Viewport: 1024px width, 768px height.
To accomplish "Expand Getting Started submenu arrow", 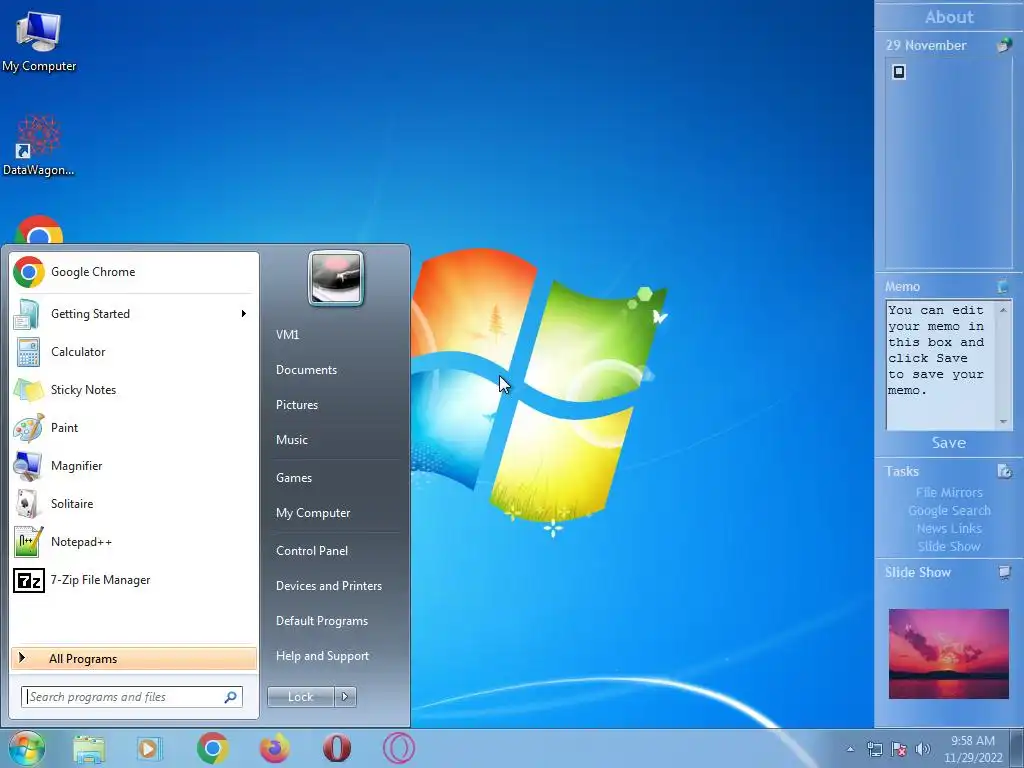I will pos(244,313).
